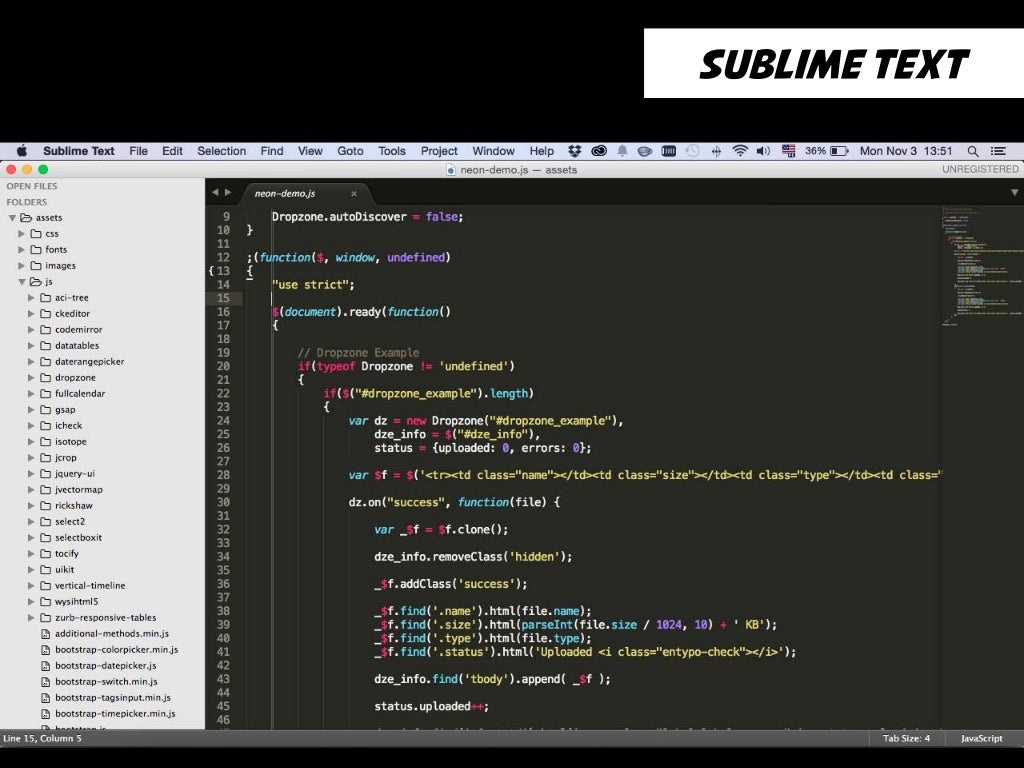Click Tab Size: 4 in status bar
The height and width of the screenshot is (768, 1024).
906,738
